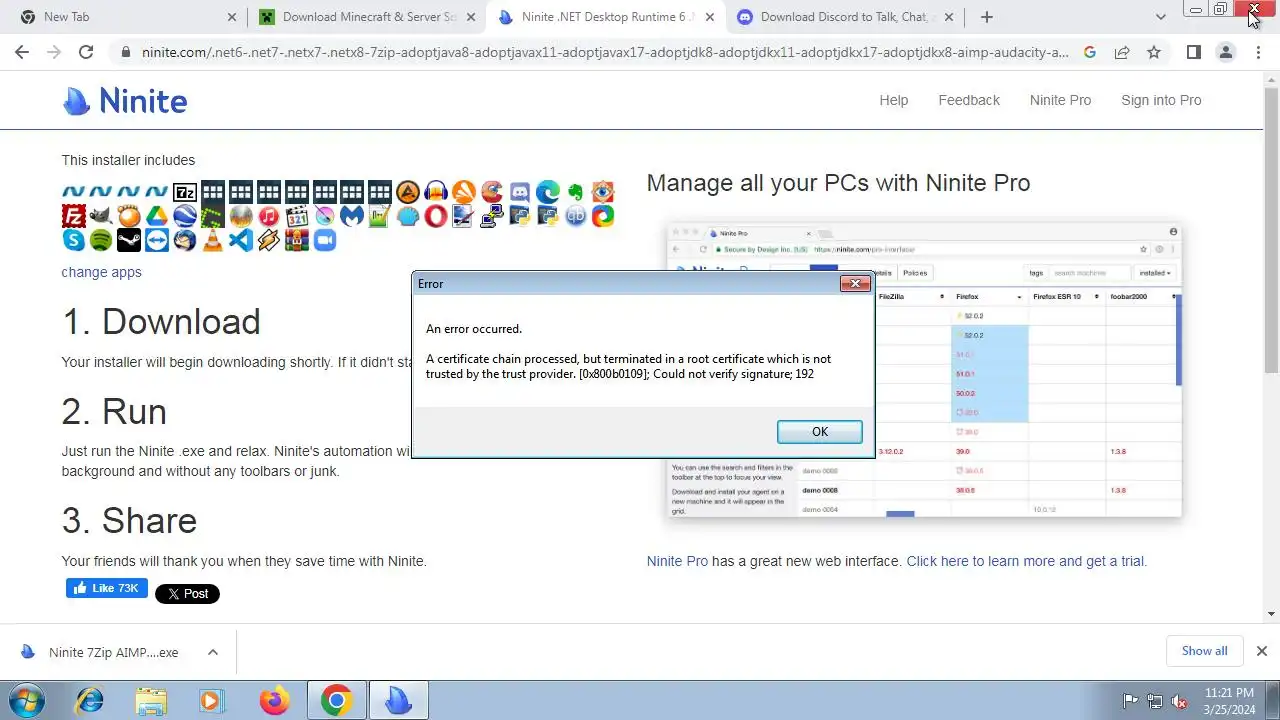Click the Google Earth app icon

click(x=185, y=216)
